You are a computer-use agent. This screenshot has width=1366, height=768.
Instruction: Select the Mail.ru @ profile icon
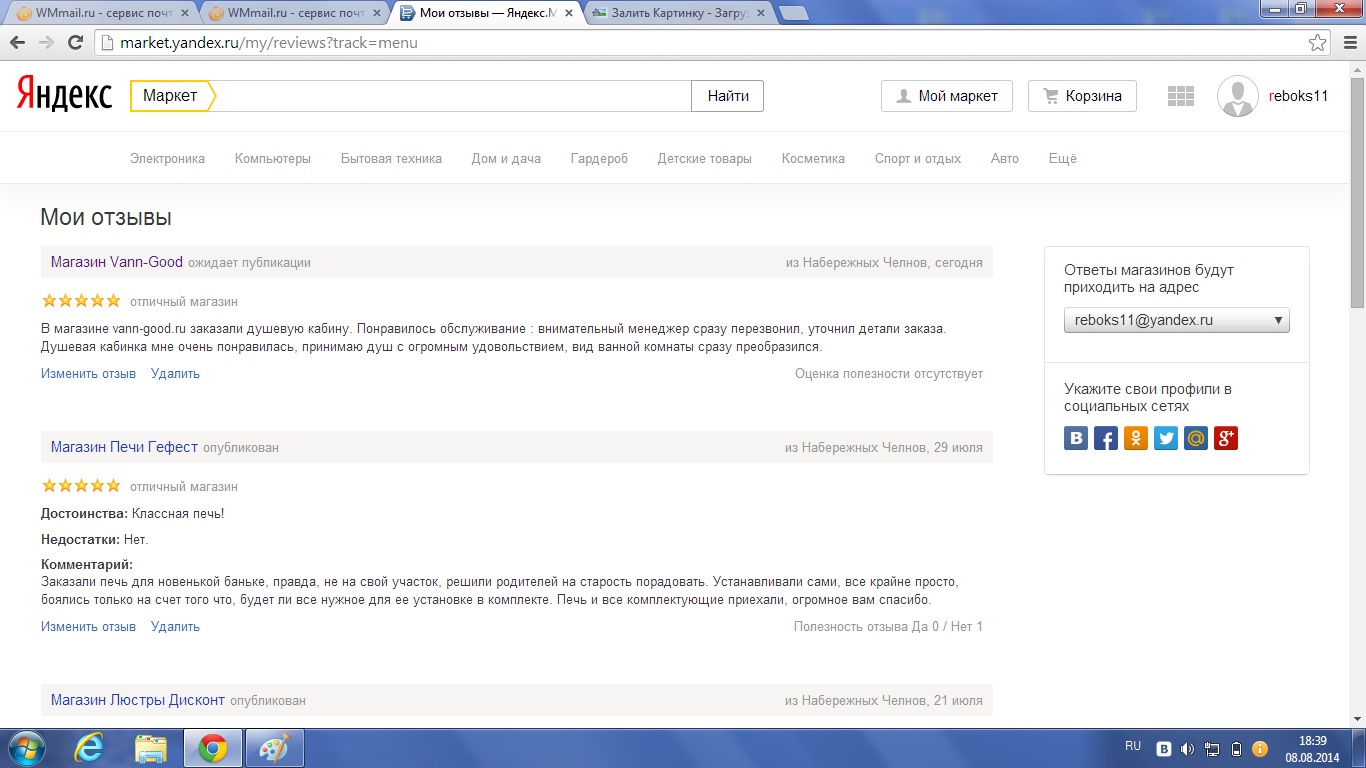[1196, 438]
